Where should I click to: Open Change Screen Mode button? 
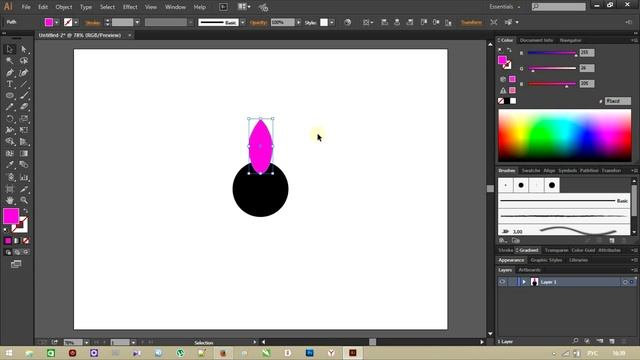tap(16, 264)
